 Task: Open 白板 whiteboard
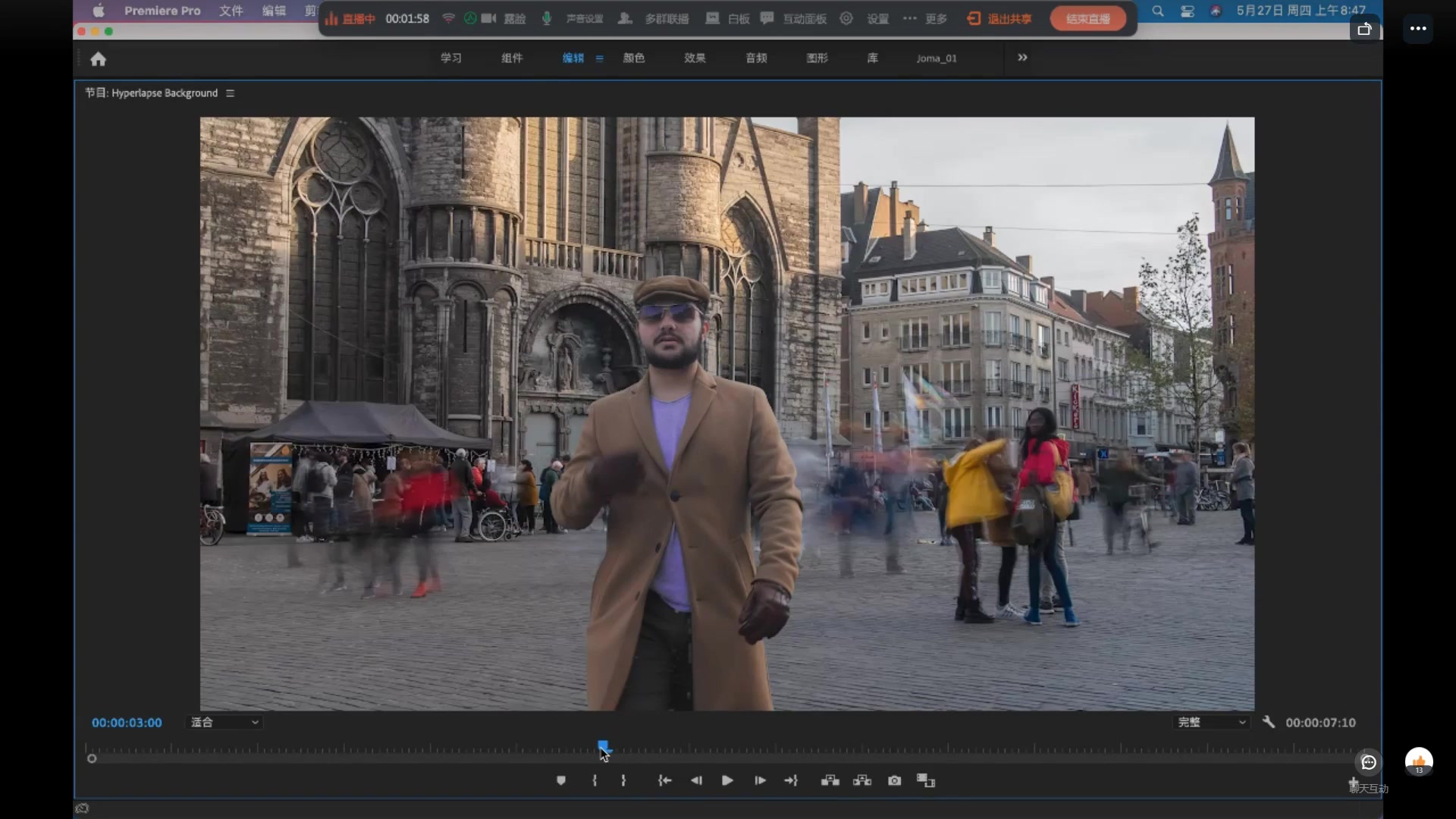point(728,19)
